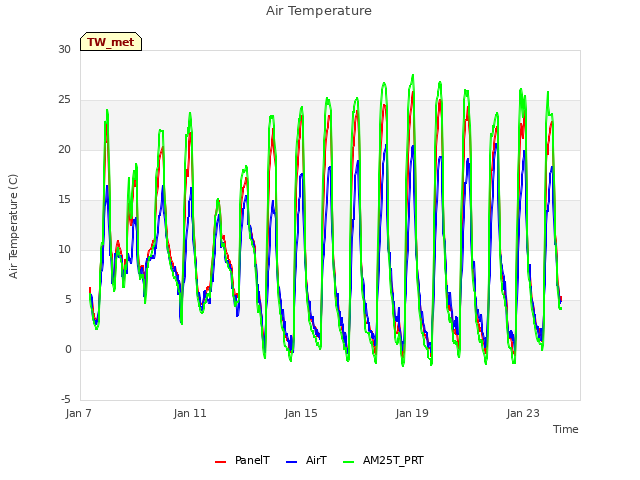Click the red PanelT legend marker
The image size is (640, 480).
220,461
